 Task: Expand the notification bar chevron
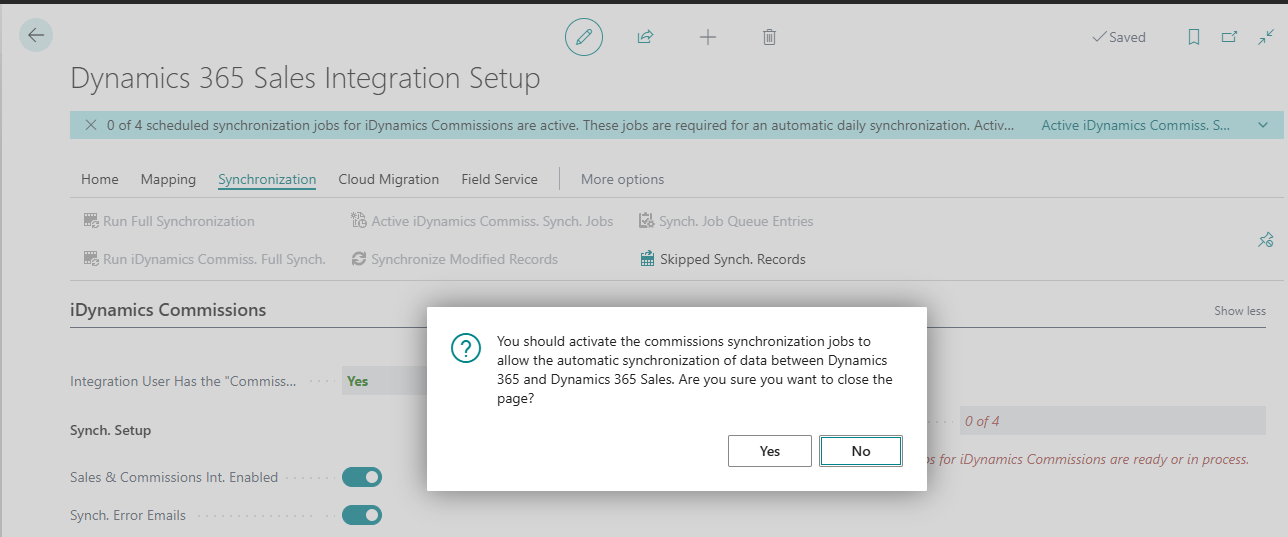pyautogui.click(x=1263, y=125)
